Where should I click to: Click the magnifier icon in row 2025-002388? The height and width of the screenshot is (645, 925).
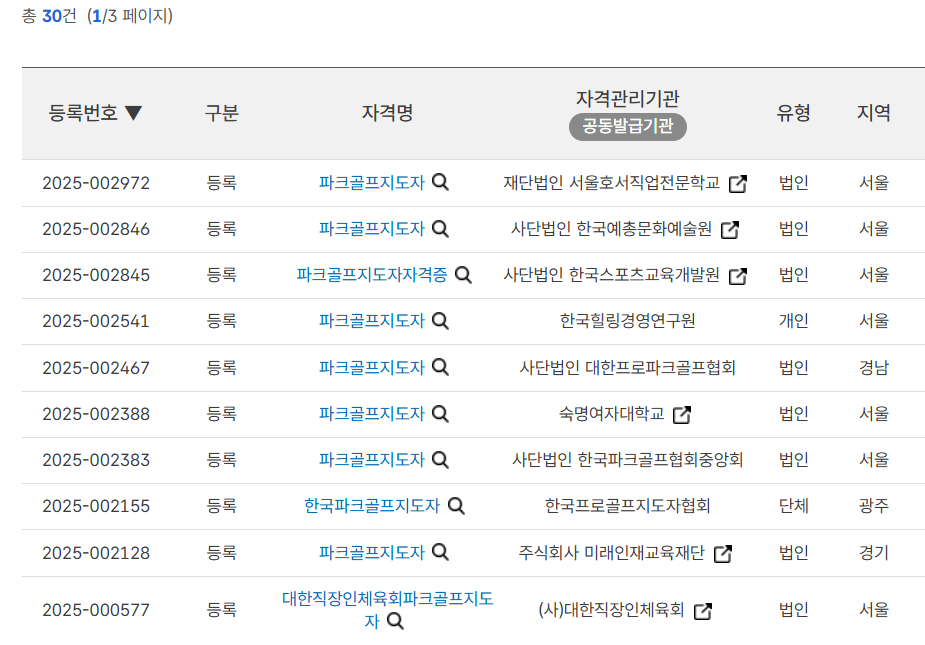click(x=441, y=414)
